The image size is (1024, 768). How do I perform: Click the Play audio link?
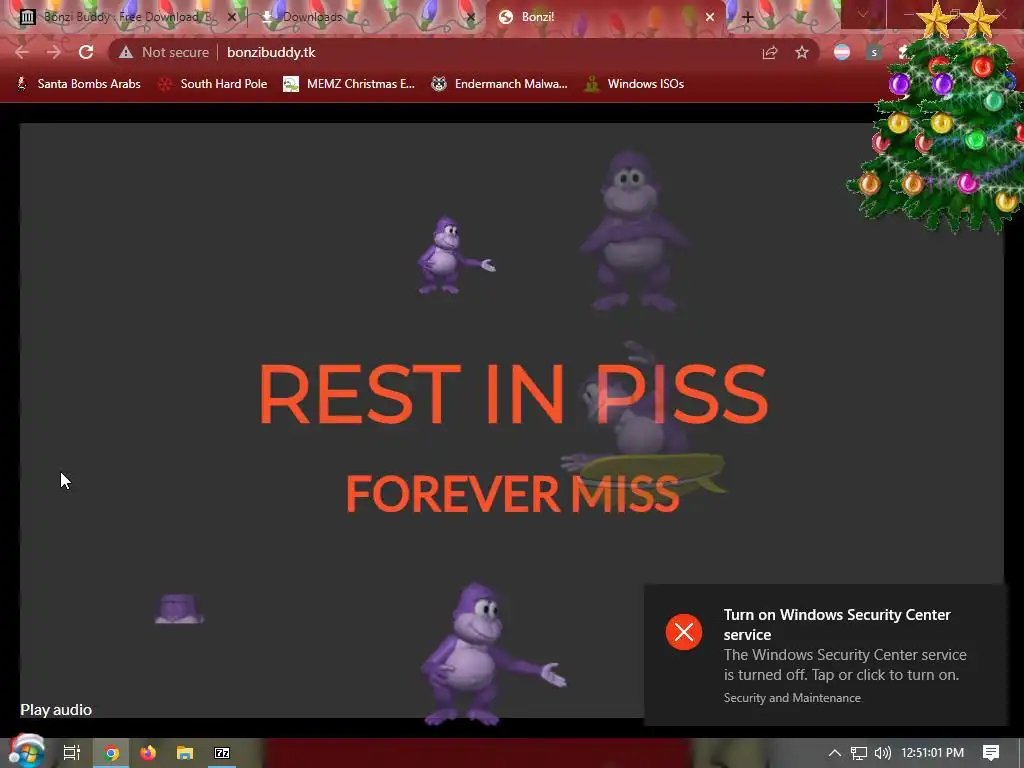[56, 710]
